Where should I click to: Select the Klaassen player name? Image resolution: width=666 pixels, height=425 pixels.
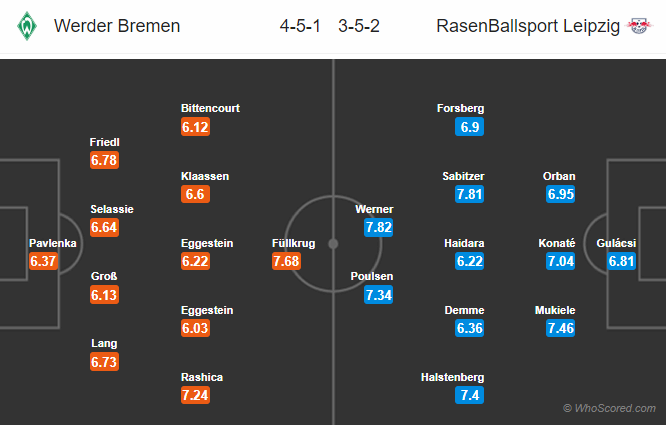tap(205, 176)
